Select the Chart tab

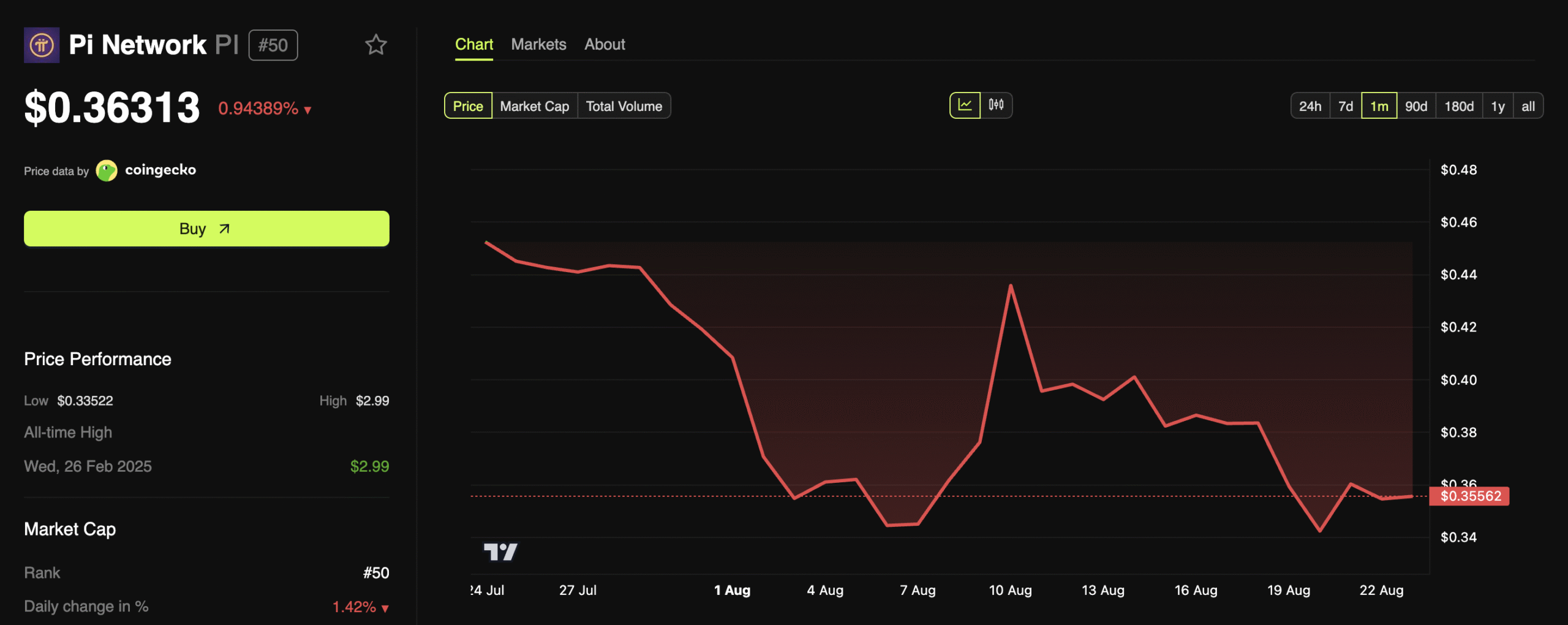click(474, 44)
